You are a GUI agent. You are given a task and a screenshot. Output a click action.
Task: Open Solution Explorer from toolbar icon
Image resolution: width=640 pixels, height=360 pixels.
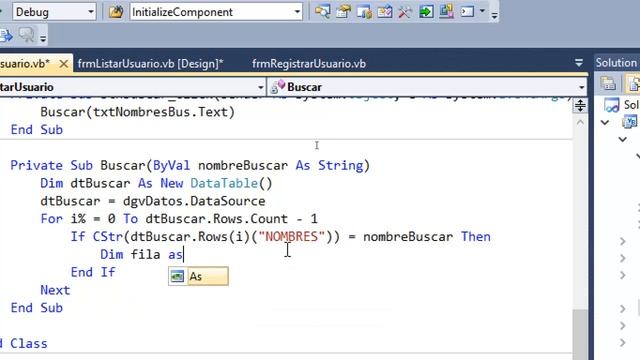pos(322,11)
